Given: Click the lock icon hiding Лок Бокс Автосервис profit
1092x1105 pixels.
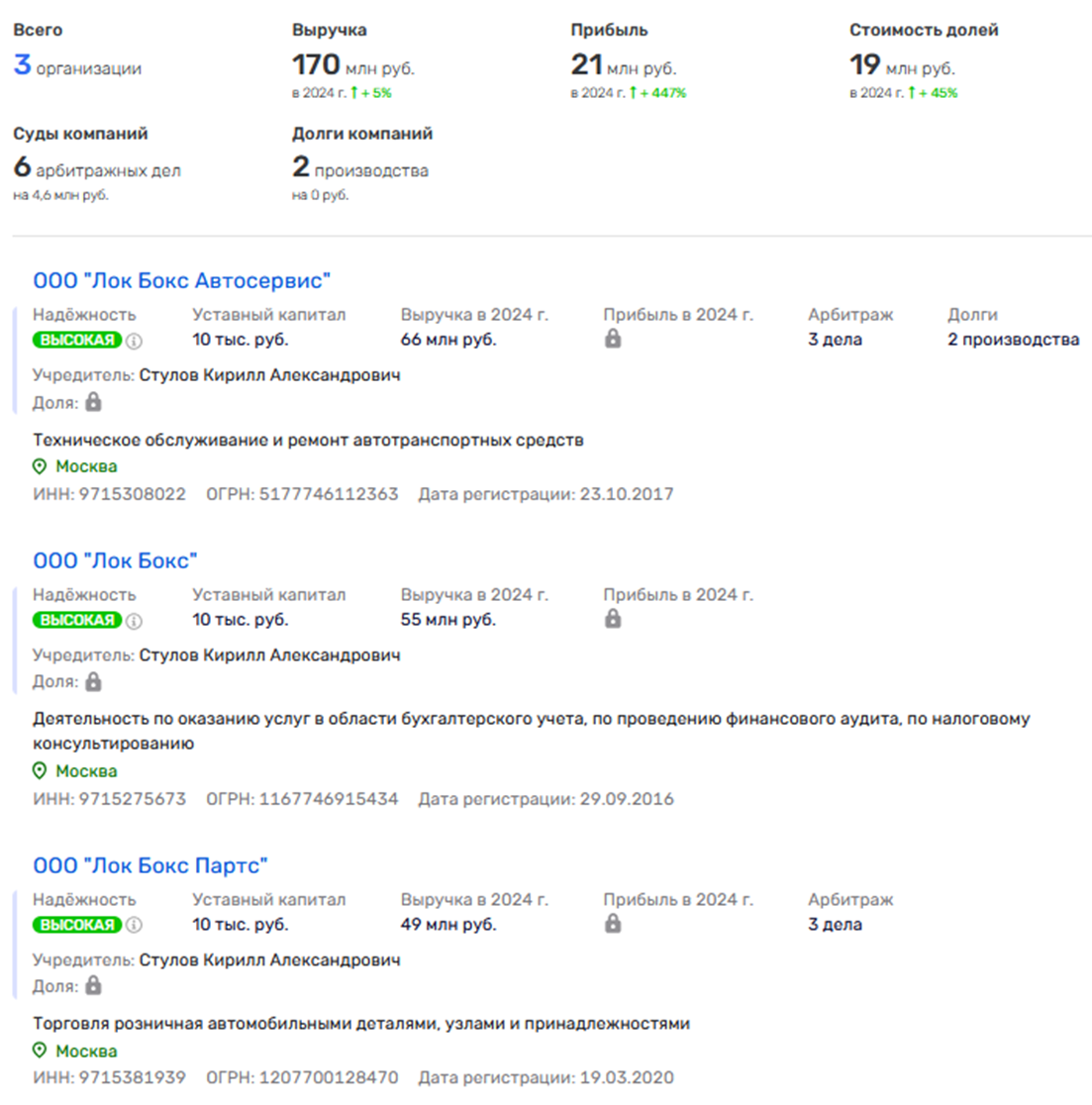Looking at the screenshot, I should [613, 340].
